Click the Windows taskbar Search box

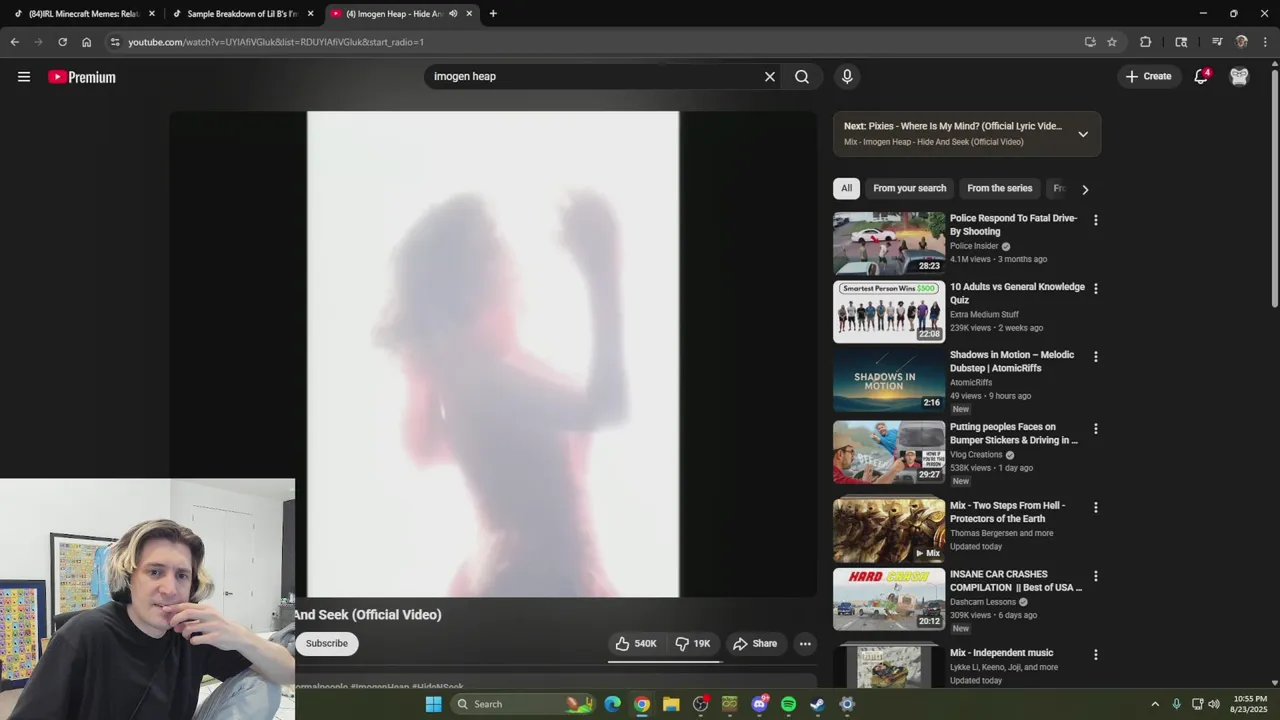click(523, 704)
